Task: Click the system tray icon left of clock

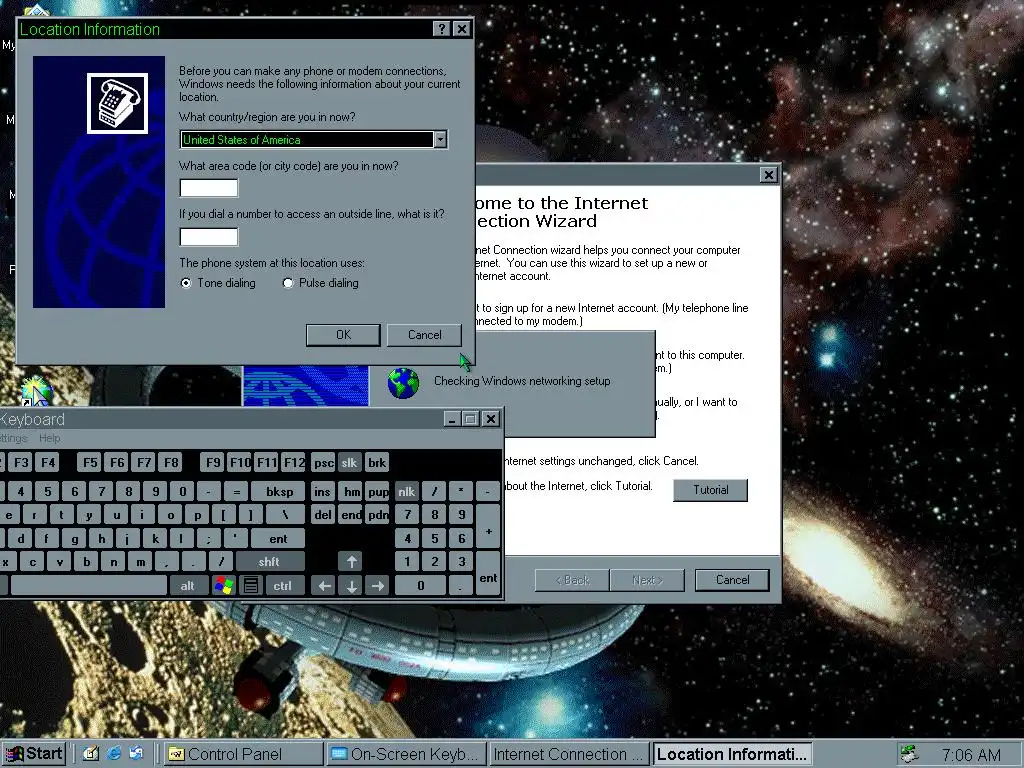Action: (909, 754)
